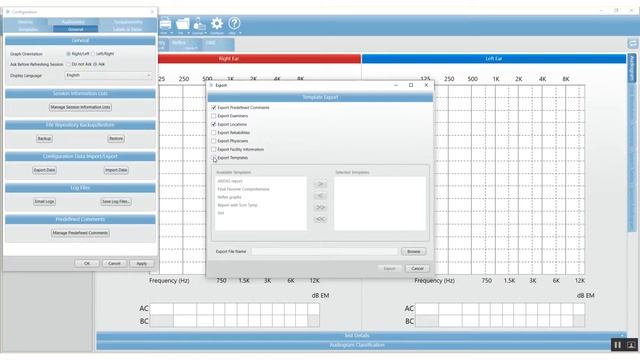Image resolution: width=640 pixels, height=360 pixels.
Task: Select 'Report with Scrn Tymp' template
Action: [x=238, y=205]
